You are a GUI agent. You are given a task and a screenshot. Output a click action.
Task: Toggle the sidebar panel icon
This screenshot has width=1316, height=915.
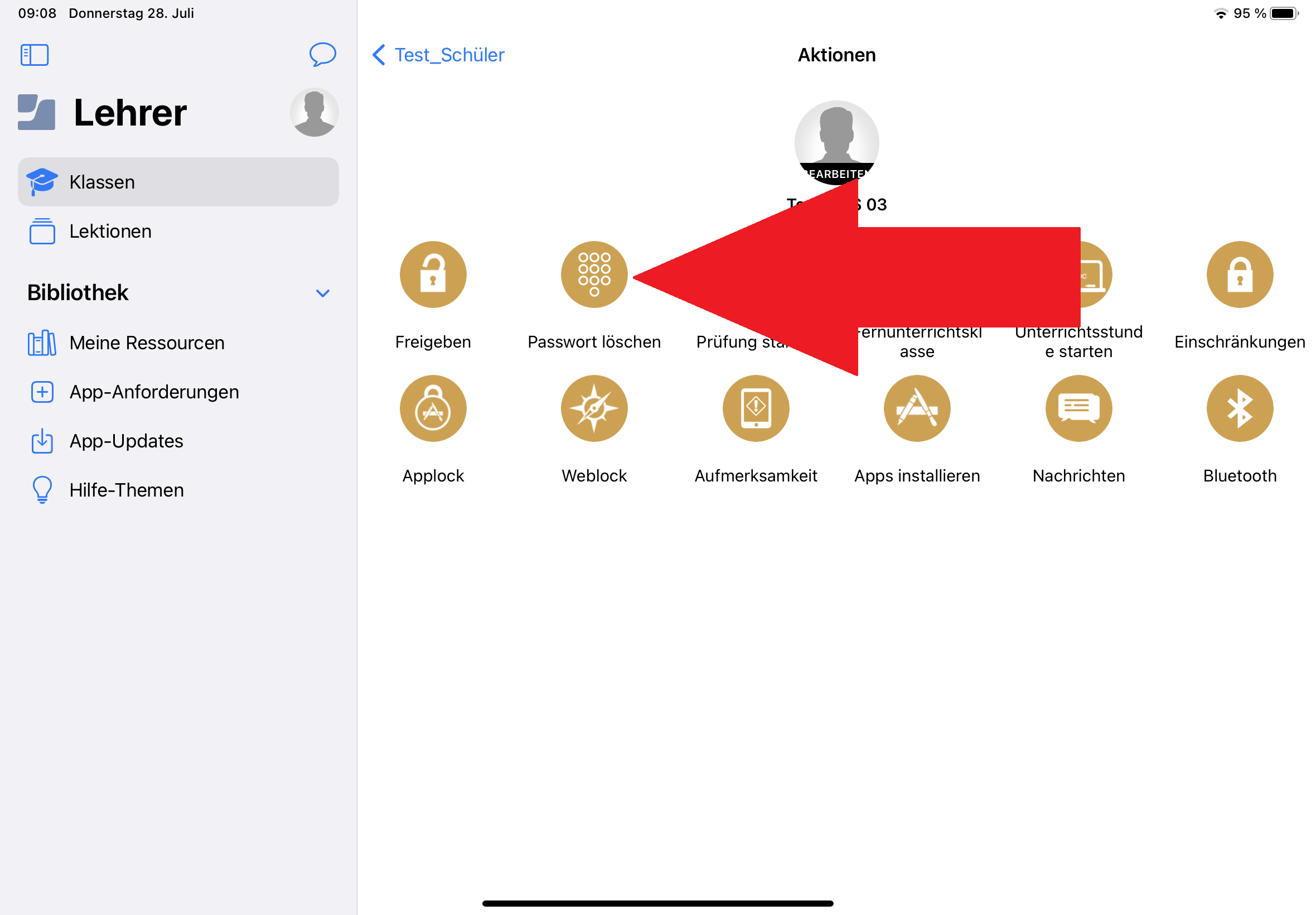(x=35, y=55)
